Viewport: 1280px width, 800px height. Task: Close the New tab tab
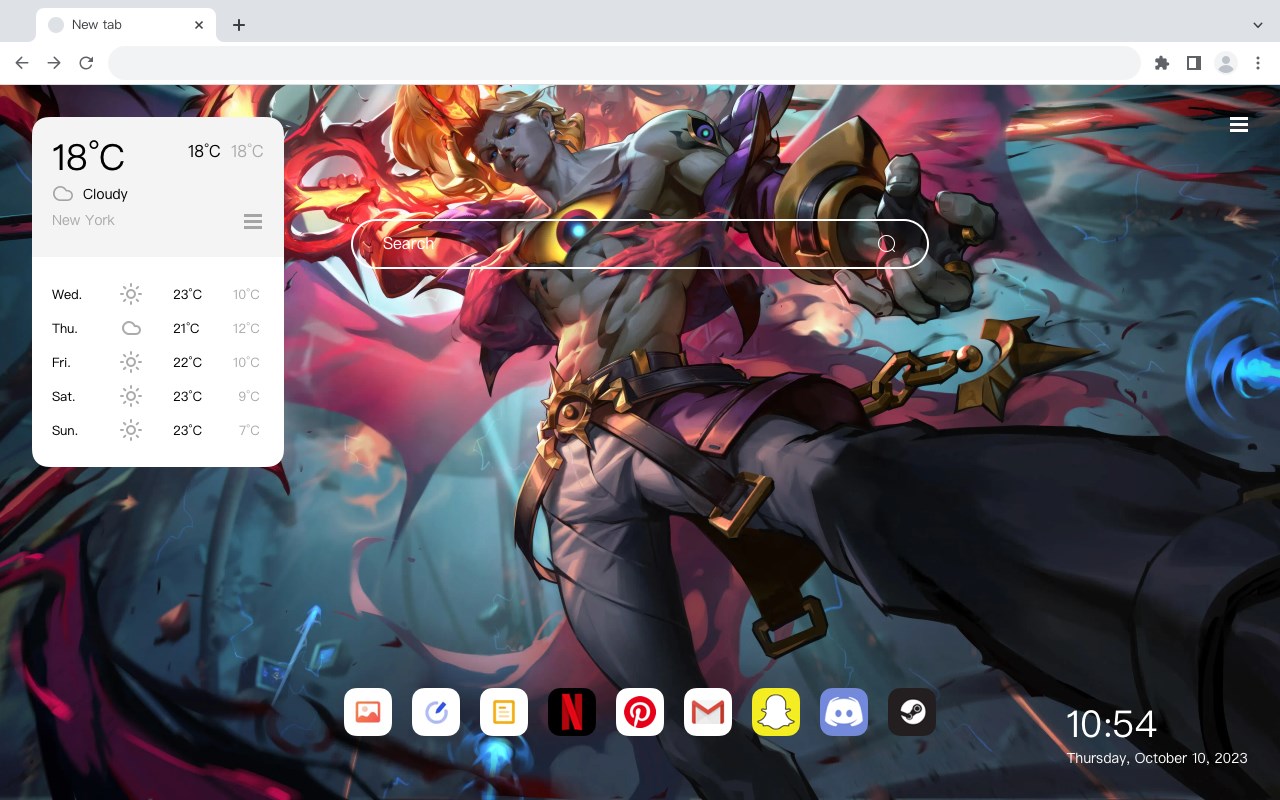pos(199,25)
